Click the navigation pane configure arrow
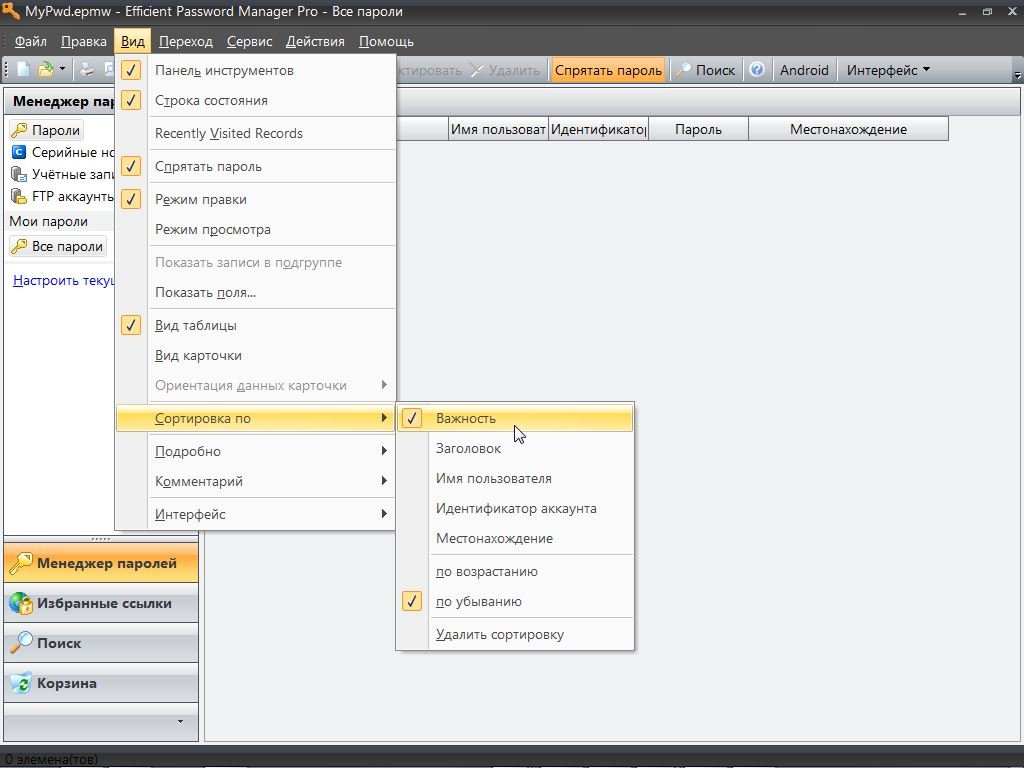This screenshot has height=768, width=1024. click(180, 722)
